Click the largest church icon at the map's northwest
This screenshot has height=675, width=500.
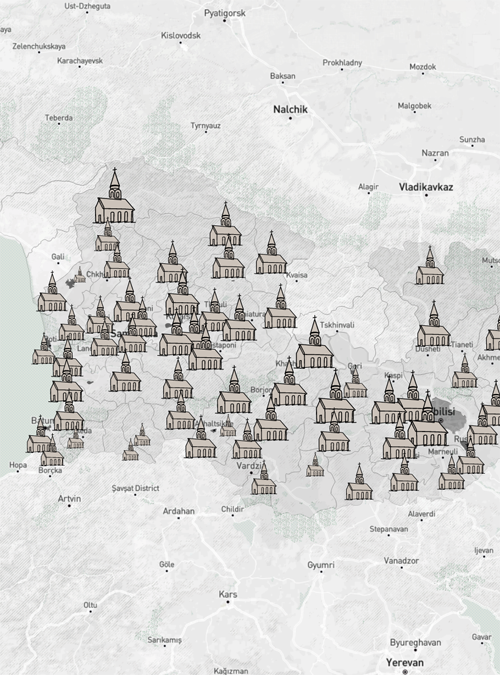115,196
